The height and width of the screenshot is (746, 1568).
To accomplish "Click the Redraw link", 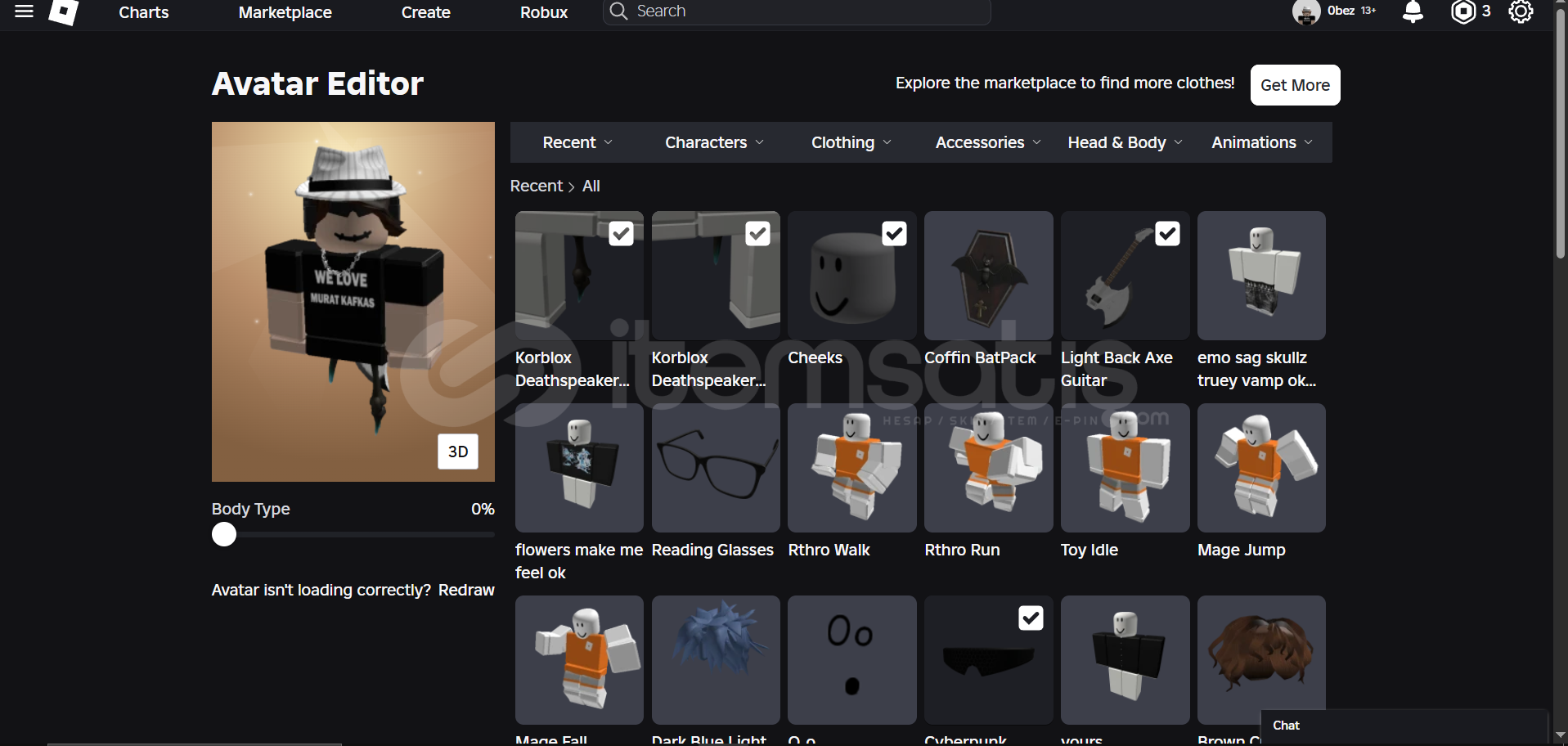I will [466, 590].
